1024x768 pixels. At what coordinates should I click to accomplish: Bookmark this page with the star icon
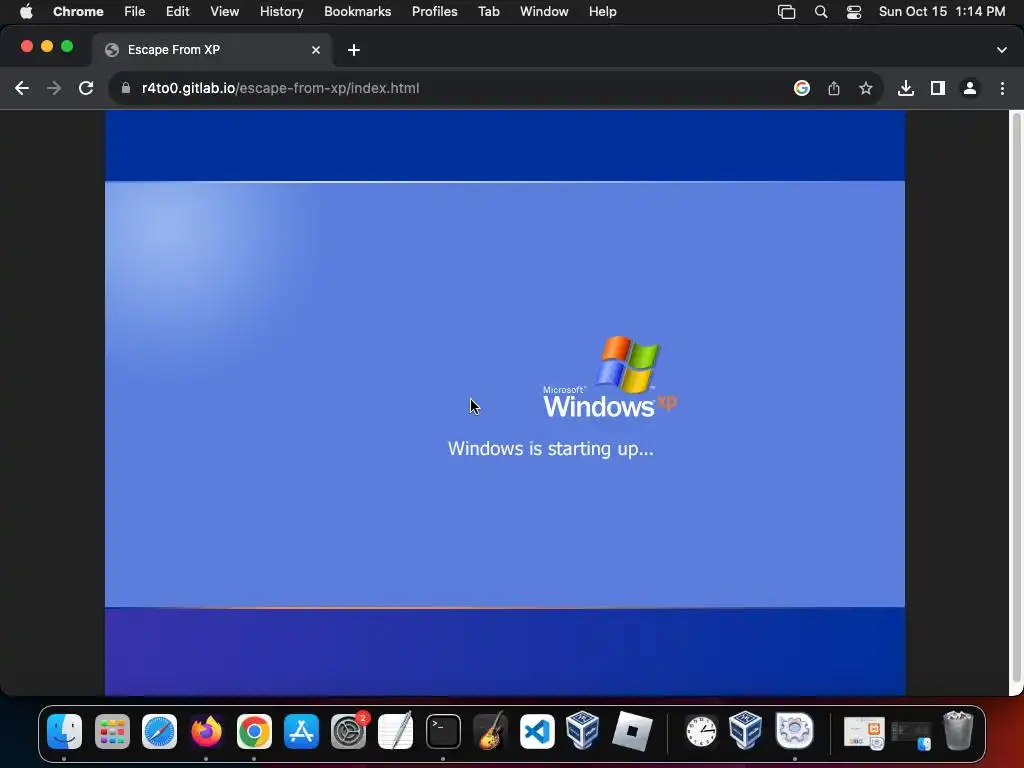pos(866,88)
